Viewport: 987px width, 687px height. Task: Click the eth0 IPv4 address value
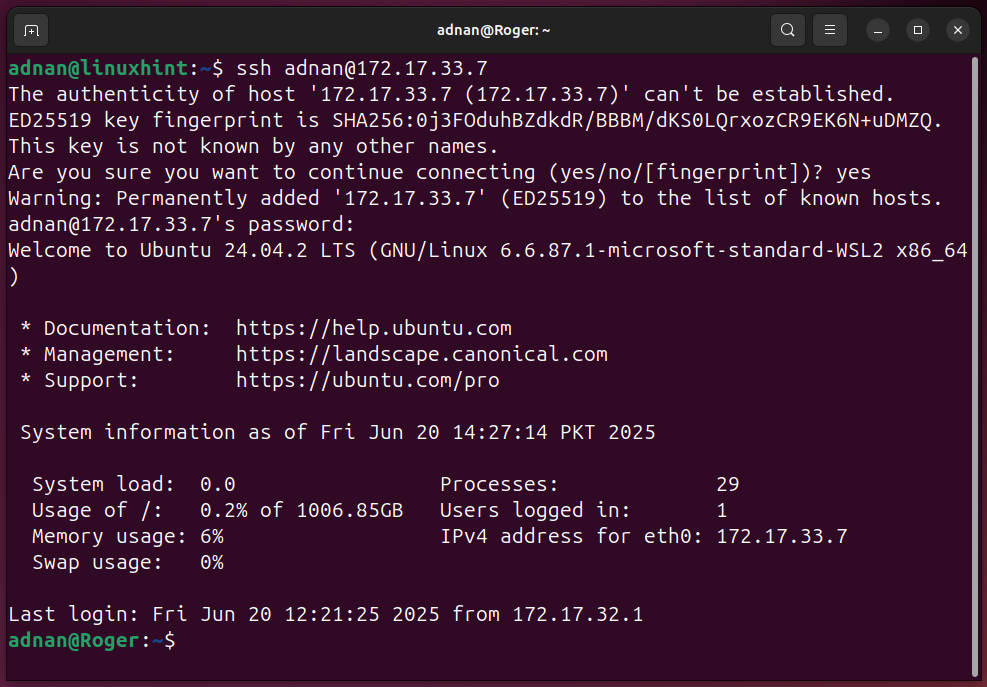(782, 536)
